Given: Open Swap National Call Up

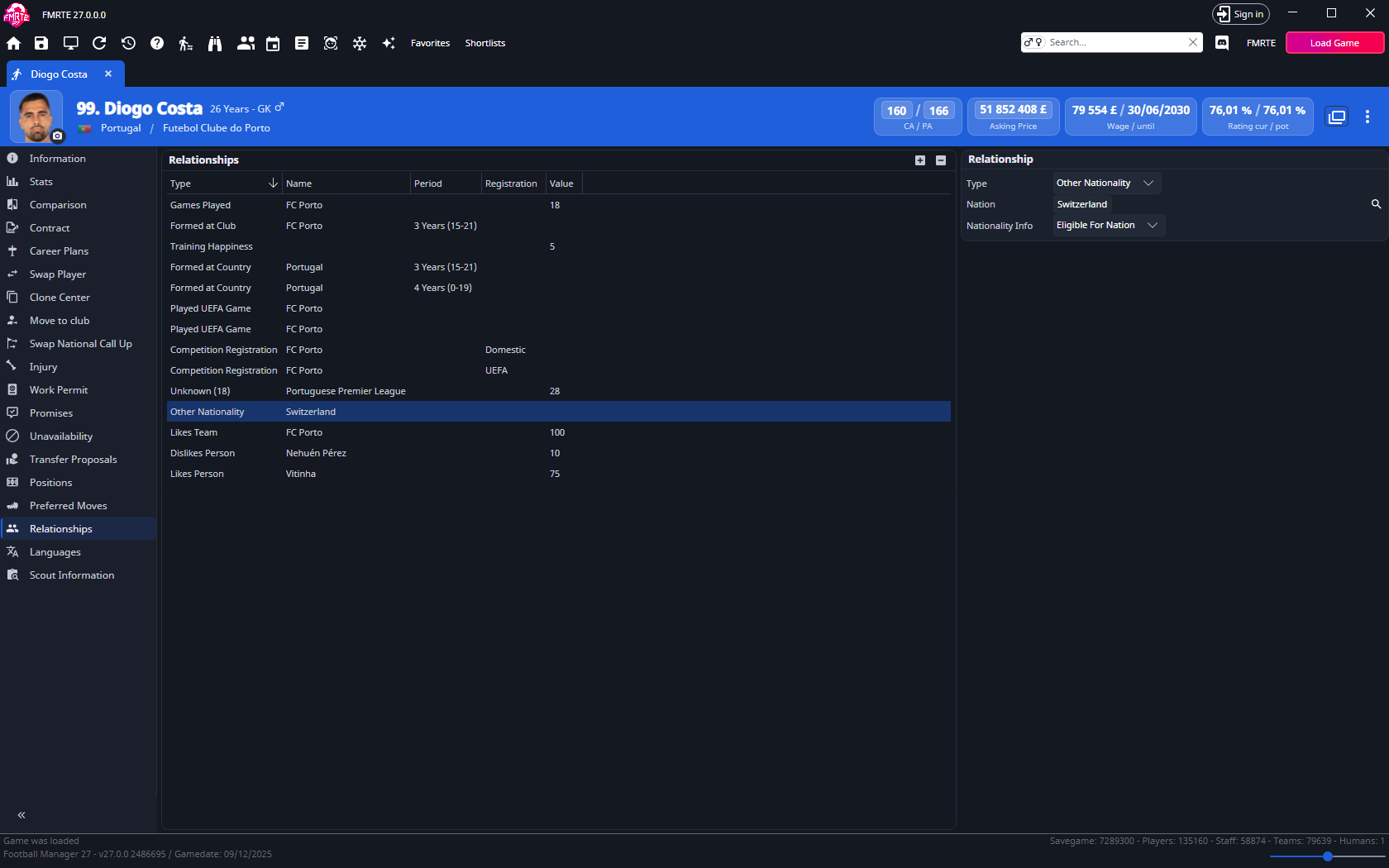Looking at the screenshot, I should click(x=78, y=344).
